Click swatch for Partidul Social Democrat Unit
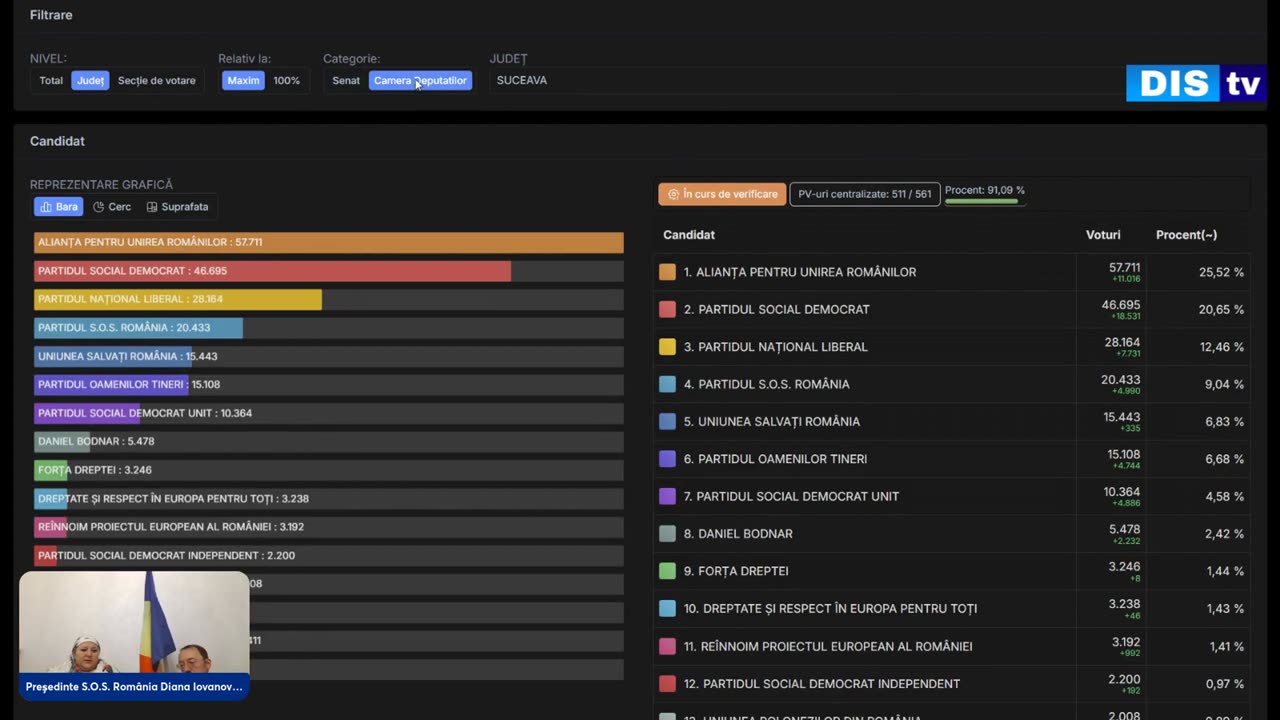This screenshot has height=720, width=1280. (667, 496)
